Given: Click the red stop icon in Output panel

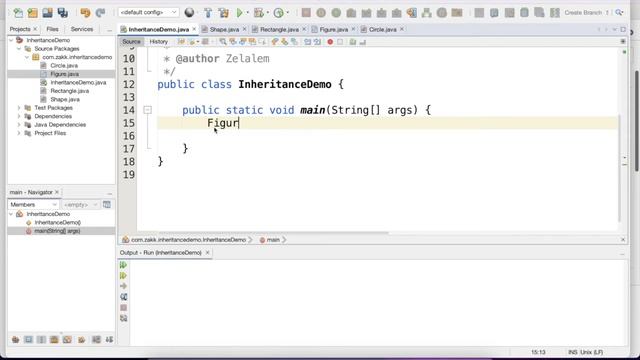Looking at the screenshot, I should 123,307.
